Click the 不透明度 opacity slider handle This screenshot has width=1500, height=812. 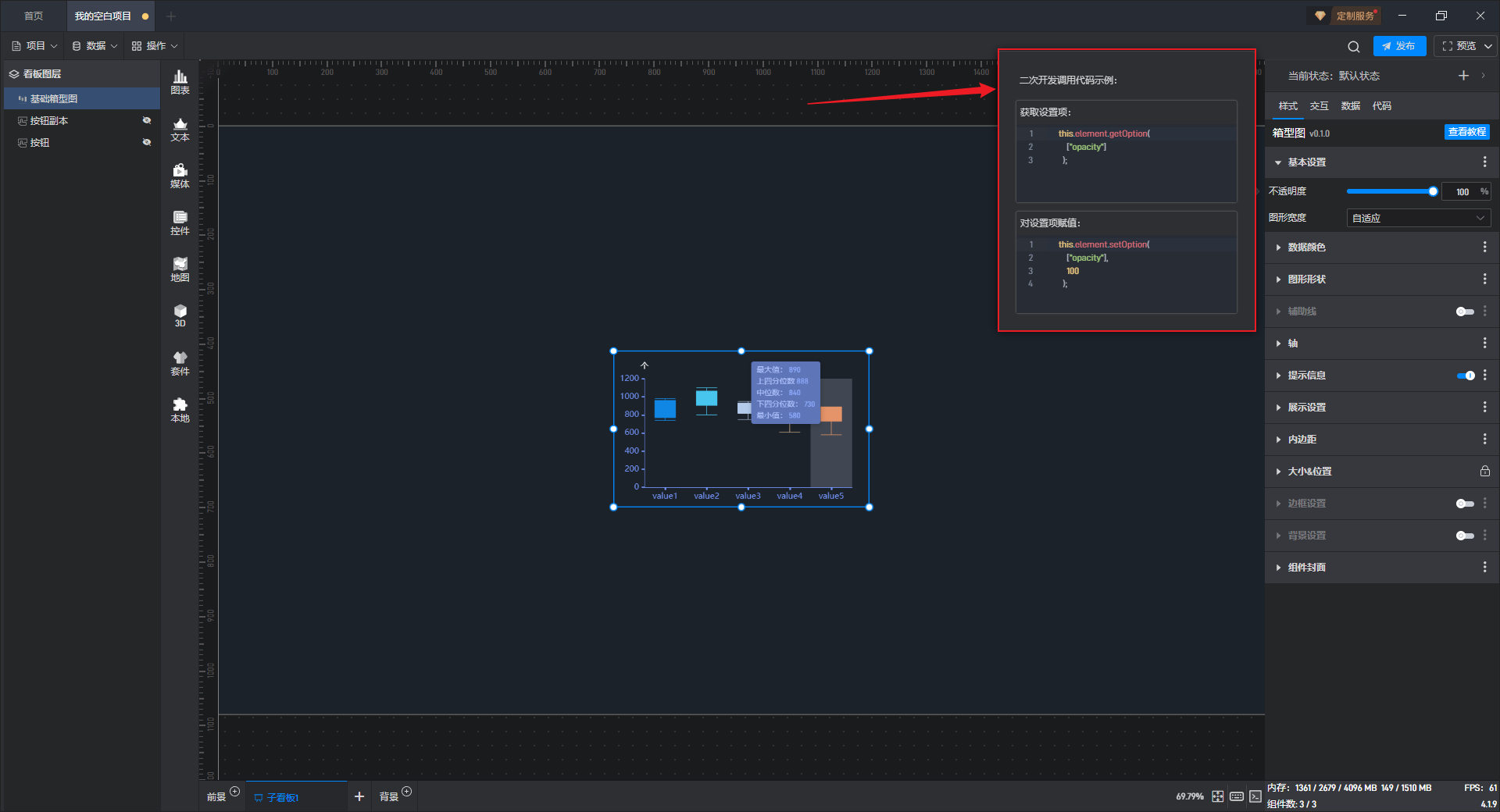click(1433, 191)
